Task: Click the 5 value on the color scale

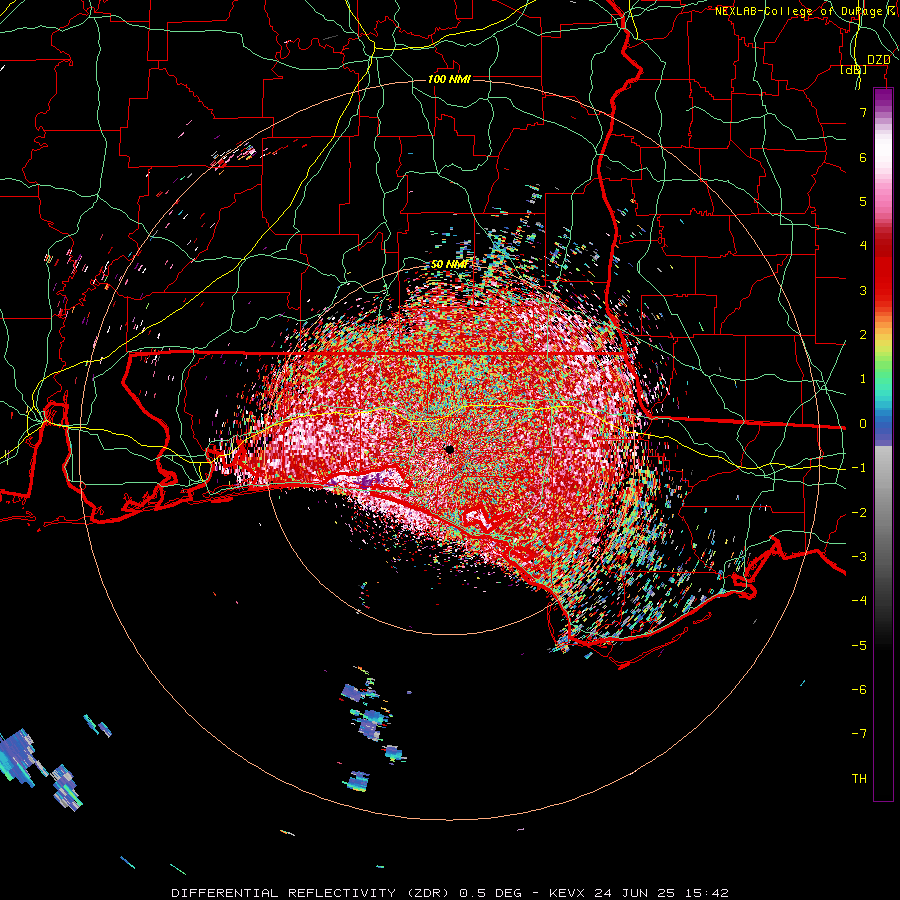Action: [863, 201]
